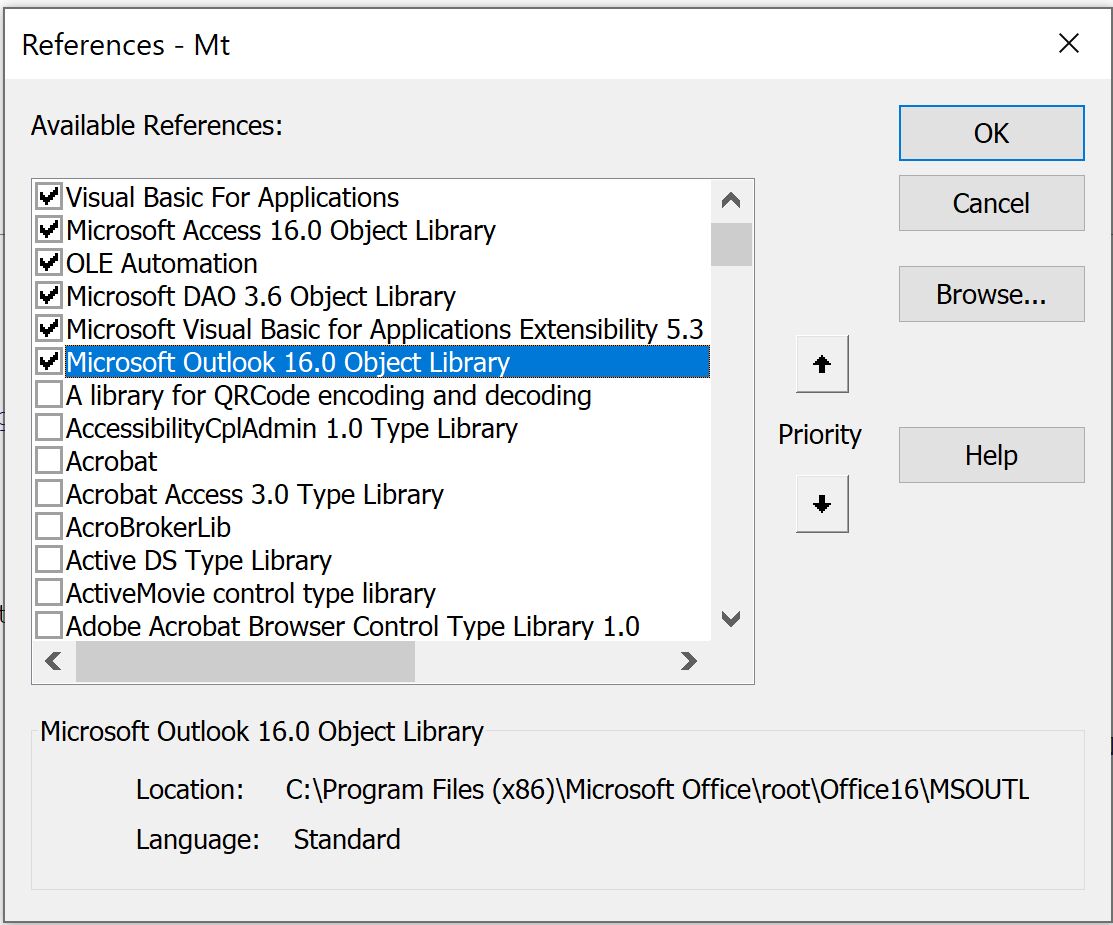Uncheck OLE Automation reference
The image size is (1113, 925).
tap(48, 263)
